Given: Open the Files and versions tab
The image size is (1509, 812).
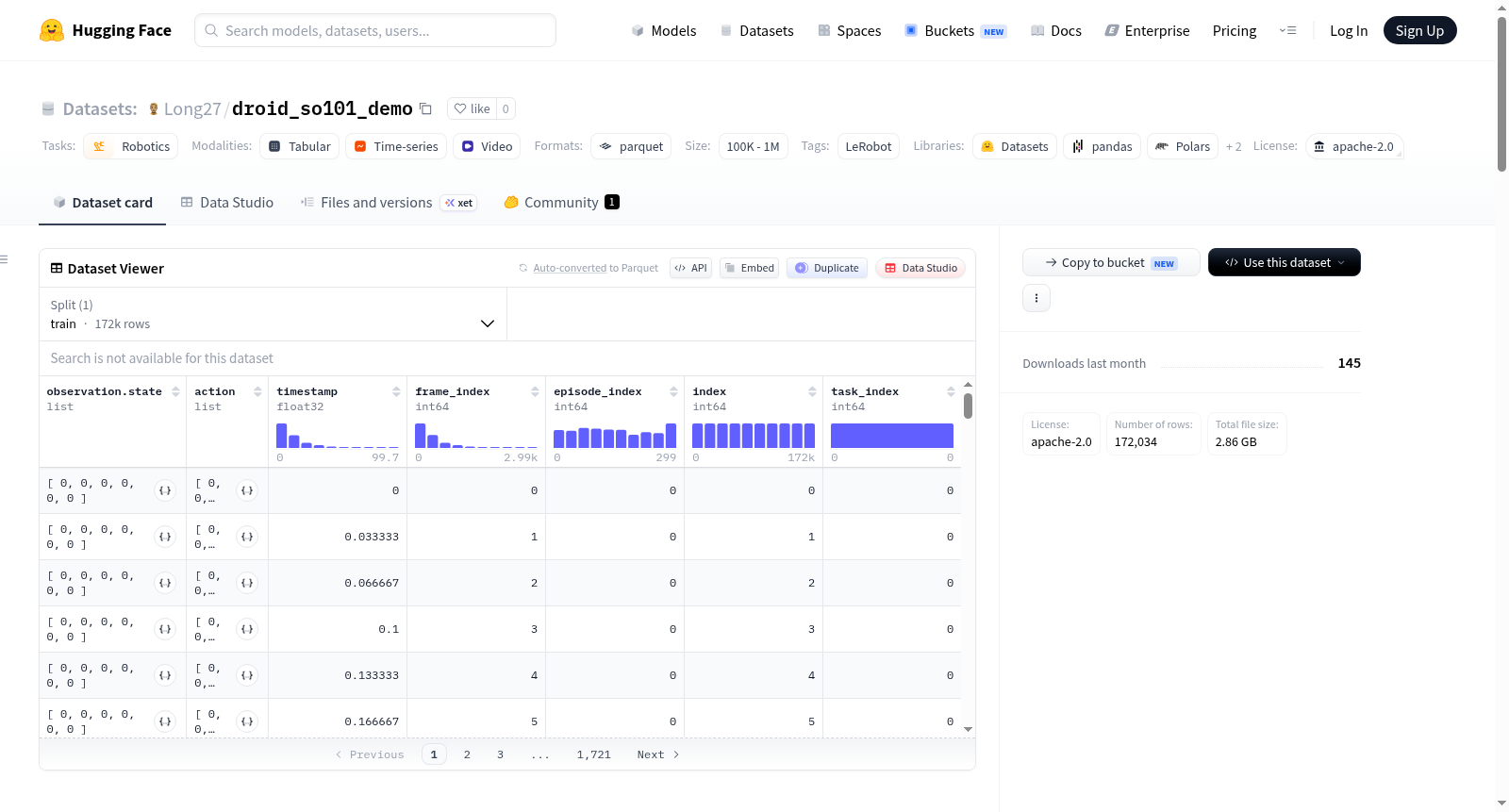Looking at the screenshot, I should click(x=389, y=202).
